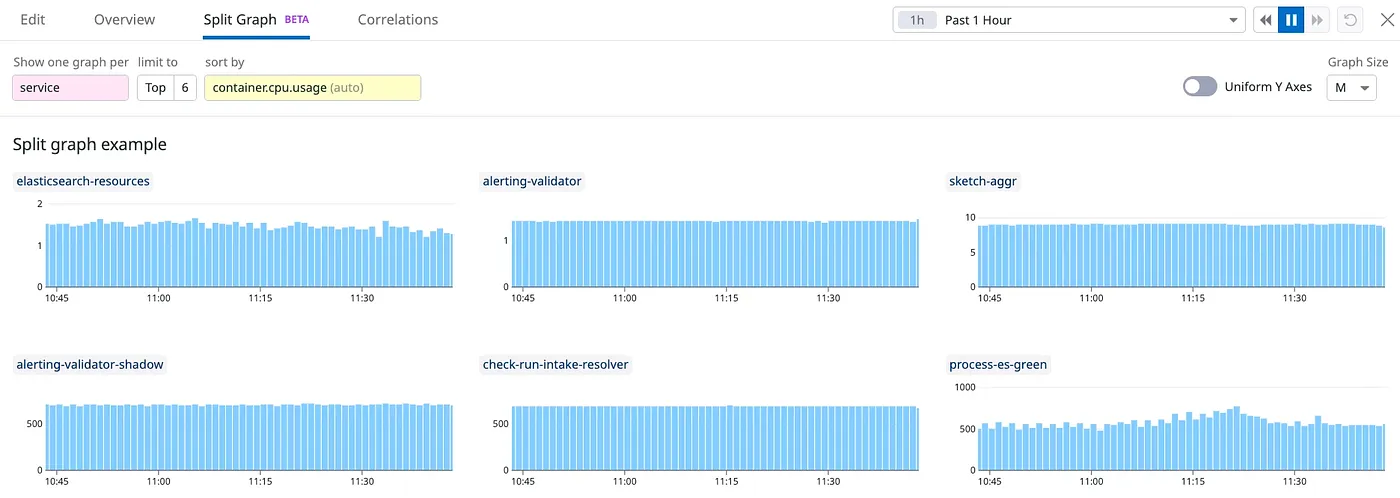
Task: Click the service grouping field
Action: pyautogui.click(x=70, y=88)
